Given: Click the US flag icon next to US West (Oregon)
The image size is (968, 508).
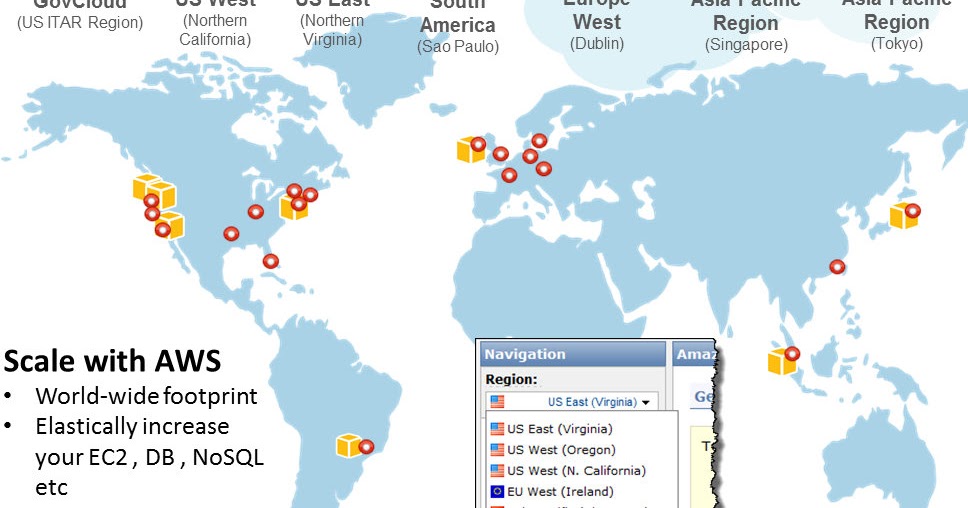Looking at the screenshot, I should [x=497, y=450].
